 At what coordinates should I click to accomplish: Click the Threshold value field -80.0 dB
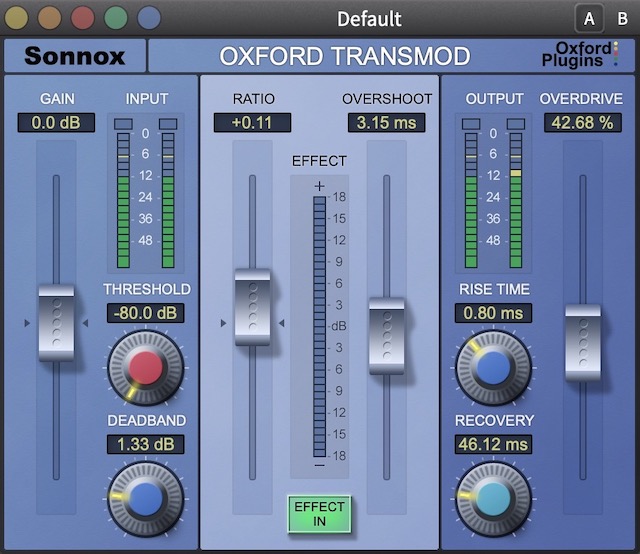145,313
